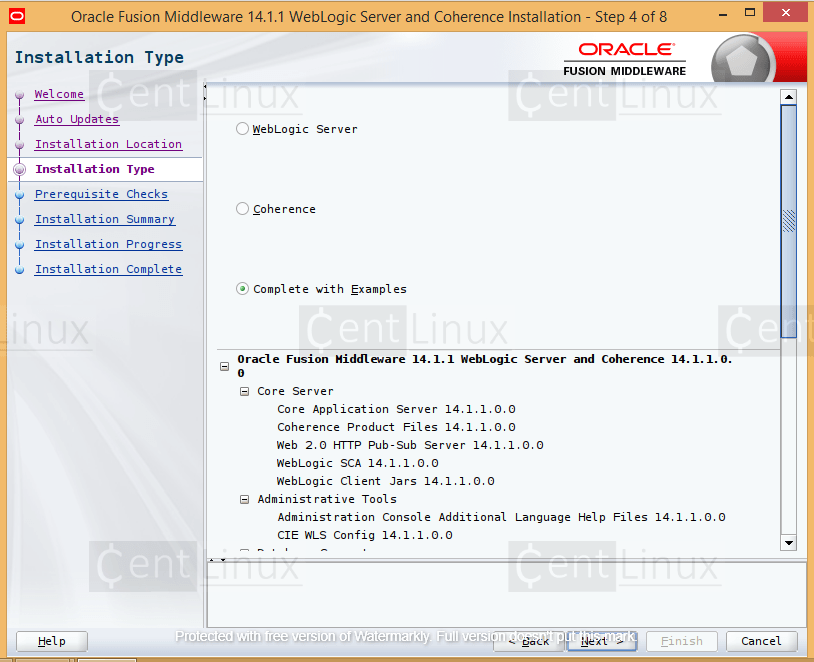Click the Installation Type step bullet icon

tap(20, 170)
